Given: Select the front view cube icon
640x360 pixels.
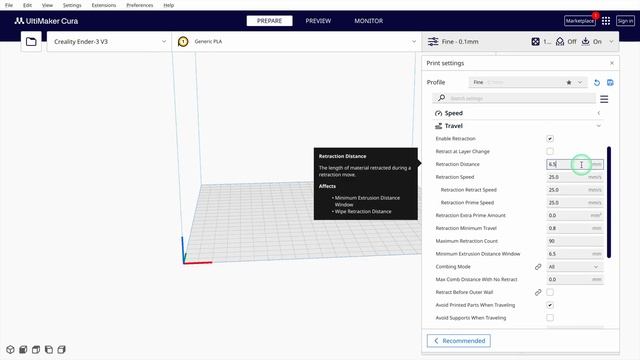Looking at the screenshot, I should pyautogui.click(x=23, y=350).
